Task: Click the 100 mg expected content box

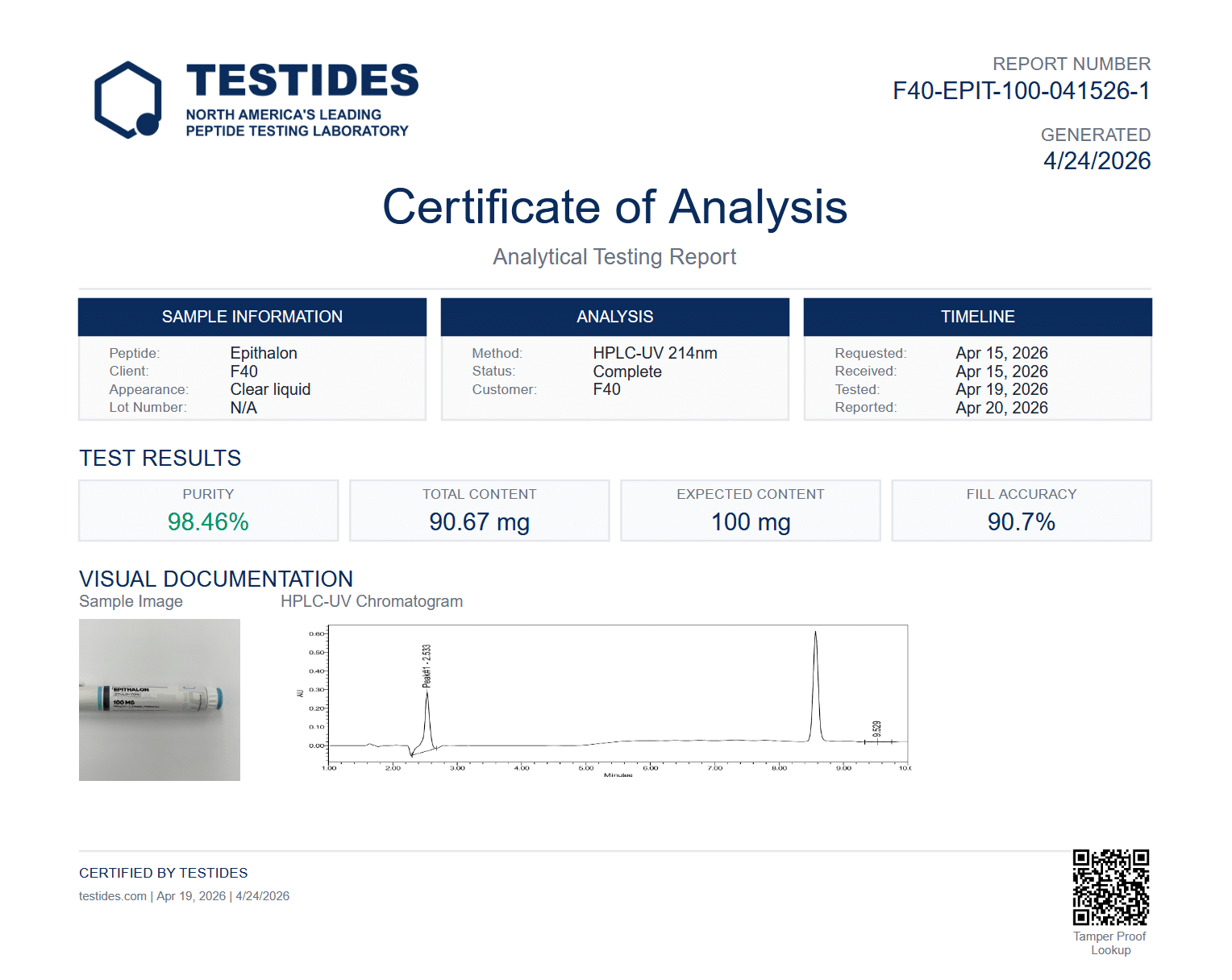Action: pyautogui.click(x=750, y=513)
